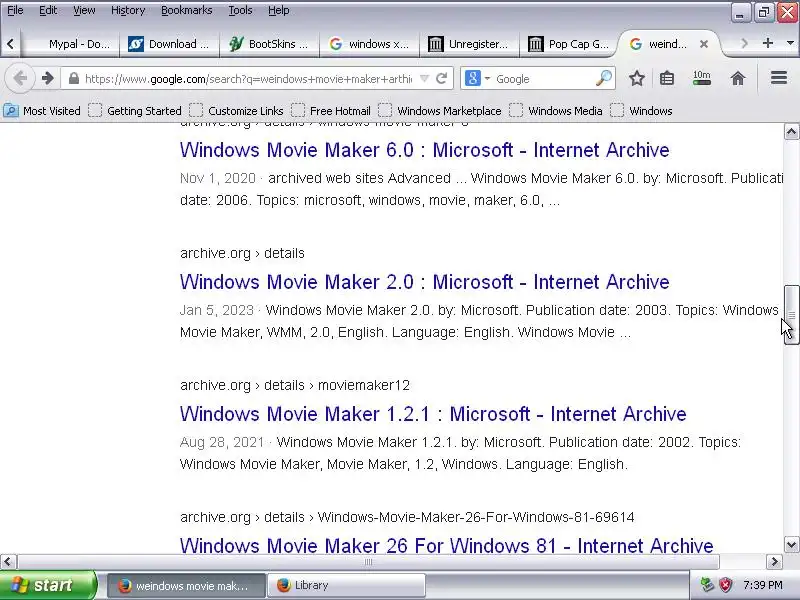The height and width of the screenshot is (600, 800).
Task: Open Customize Links bookmark
Action: 236,111
